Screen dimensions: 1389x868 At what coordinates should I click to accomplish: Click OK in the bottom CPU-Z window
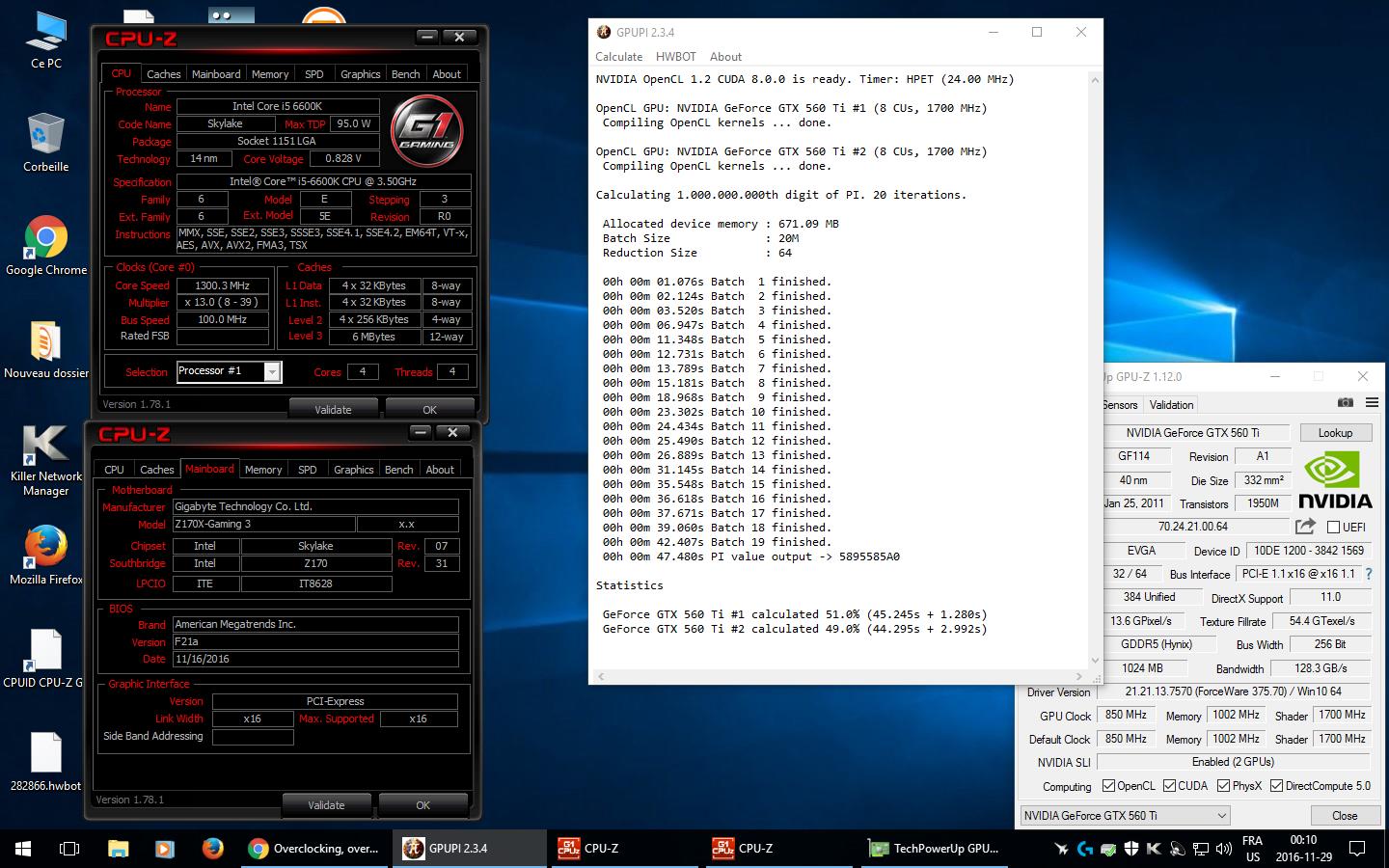[423, 804]
